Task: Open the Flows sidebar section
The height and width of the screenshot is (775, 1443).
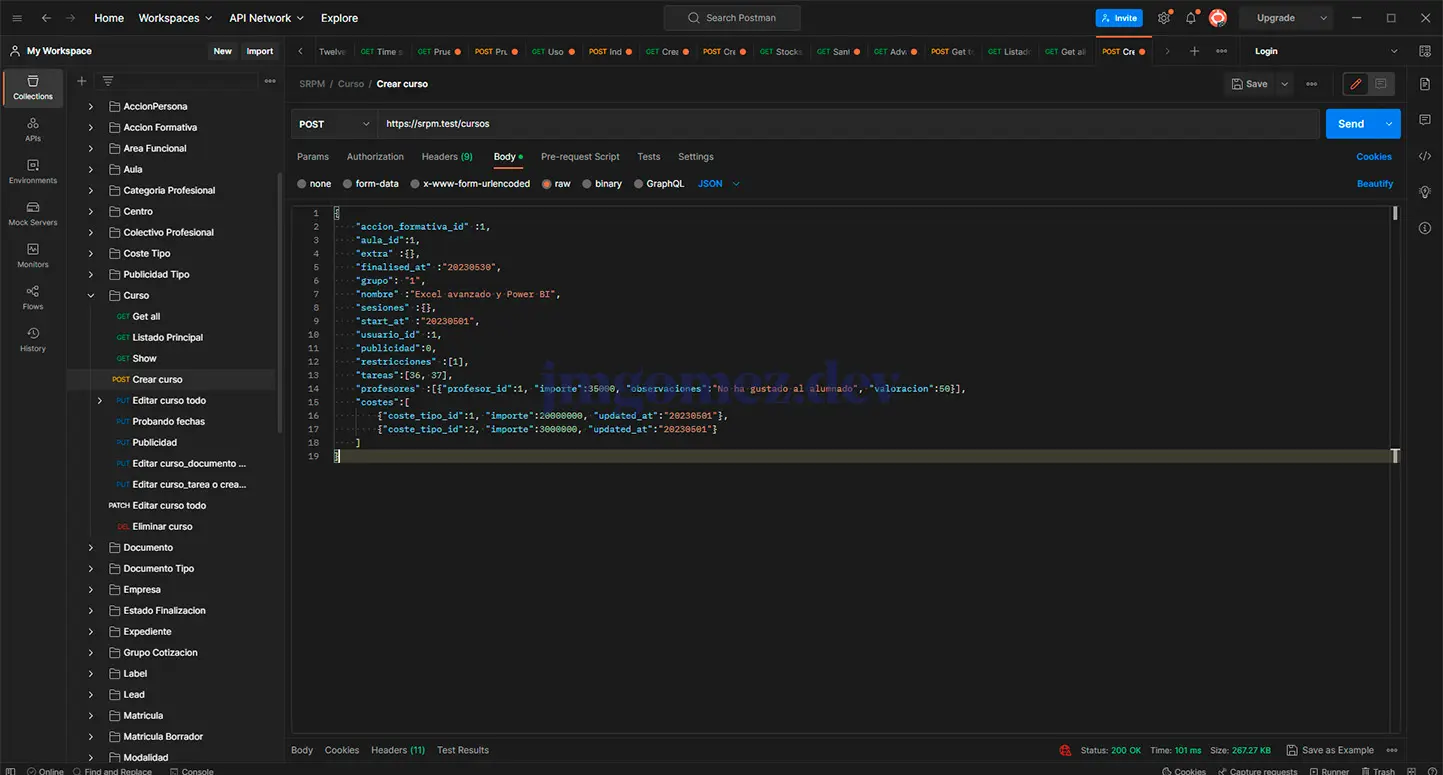Action: [x=33, y=297]
